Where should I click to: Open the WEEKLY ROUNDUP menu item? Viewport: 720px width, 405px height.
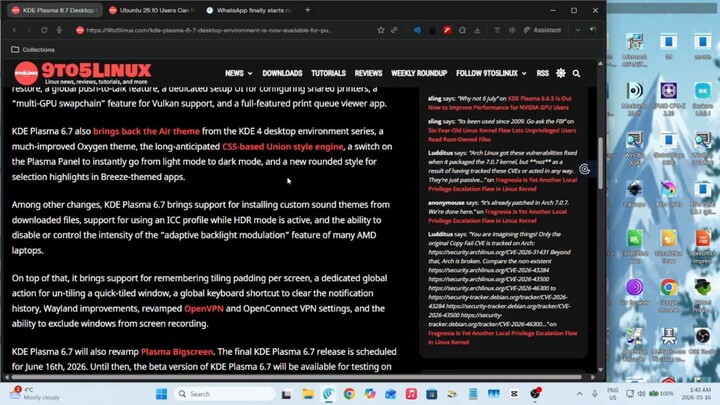(419, 73)
